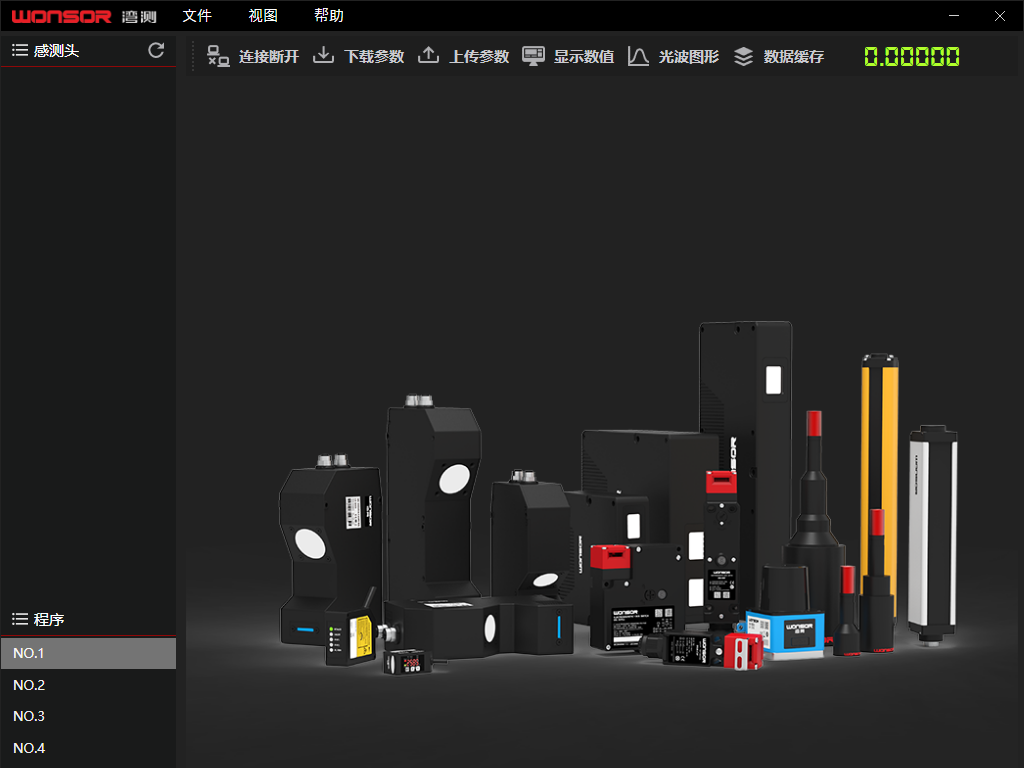Image resolution: width=1024 pixels, height=768 pixels.
Task: Click the 感测头 list icon
Action: (x=20, y=50)
